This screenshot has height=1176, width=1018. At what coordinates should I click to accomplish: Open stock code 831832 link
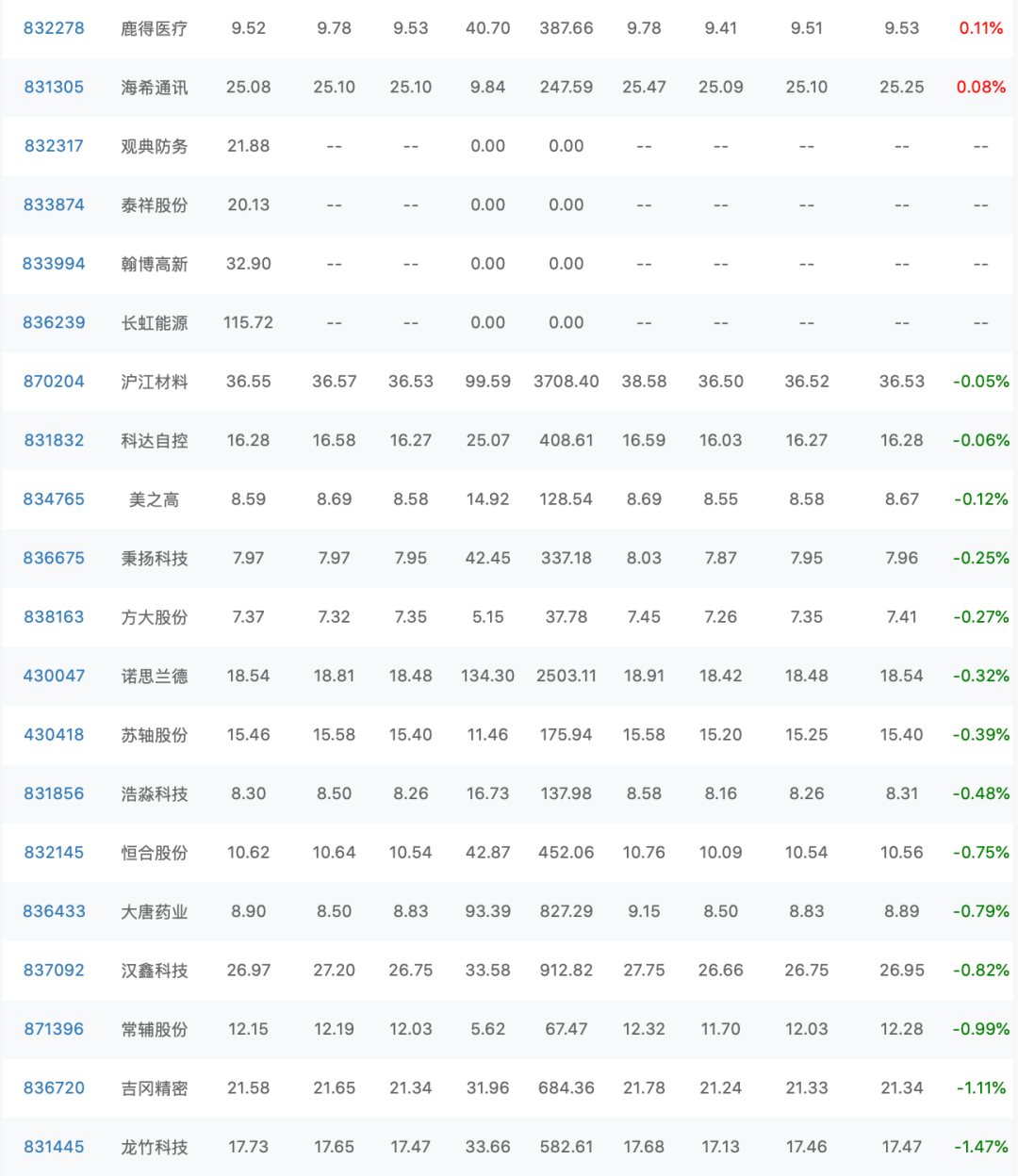pyautogui.click(x=54, y=440)
